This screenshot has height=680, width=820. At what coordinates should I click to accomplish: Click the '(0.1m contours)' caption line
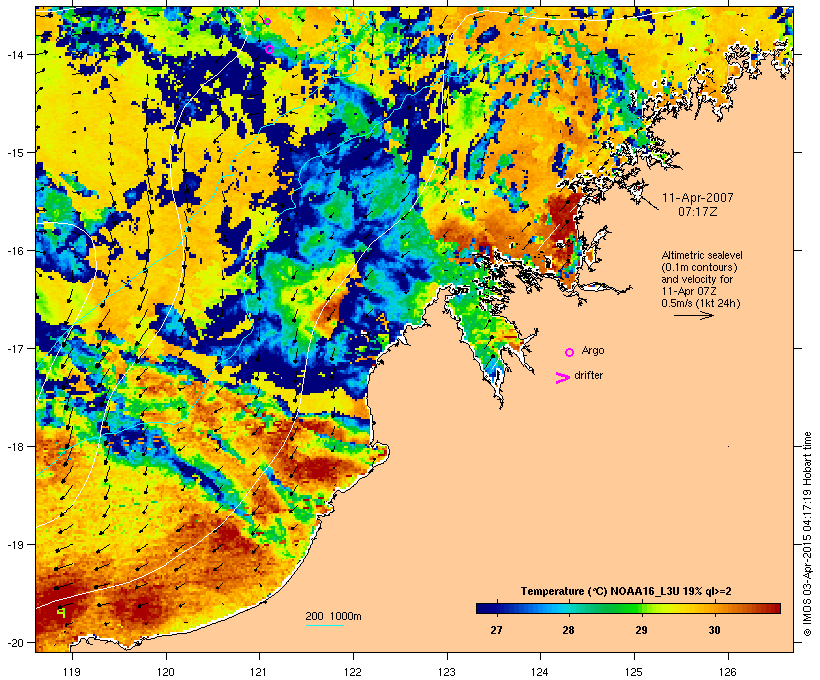(700, 267)
